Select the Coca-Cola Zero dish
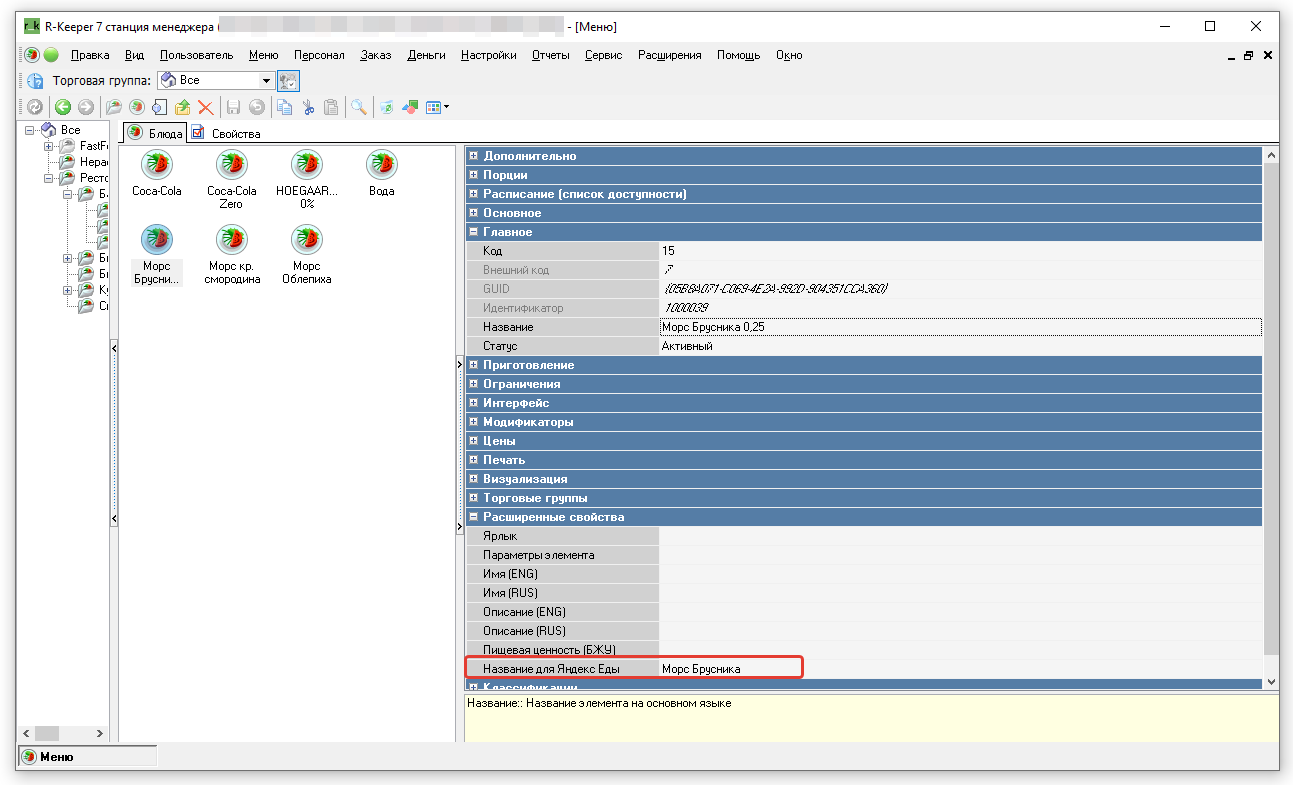Viewport: 1293px width, 785px height. point(232,179)
